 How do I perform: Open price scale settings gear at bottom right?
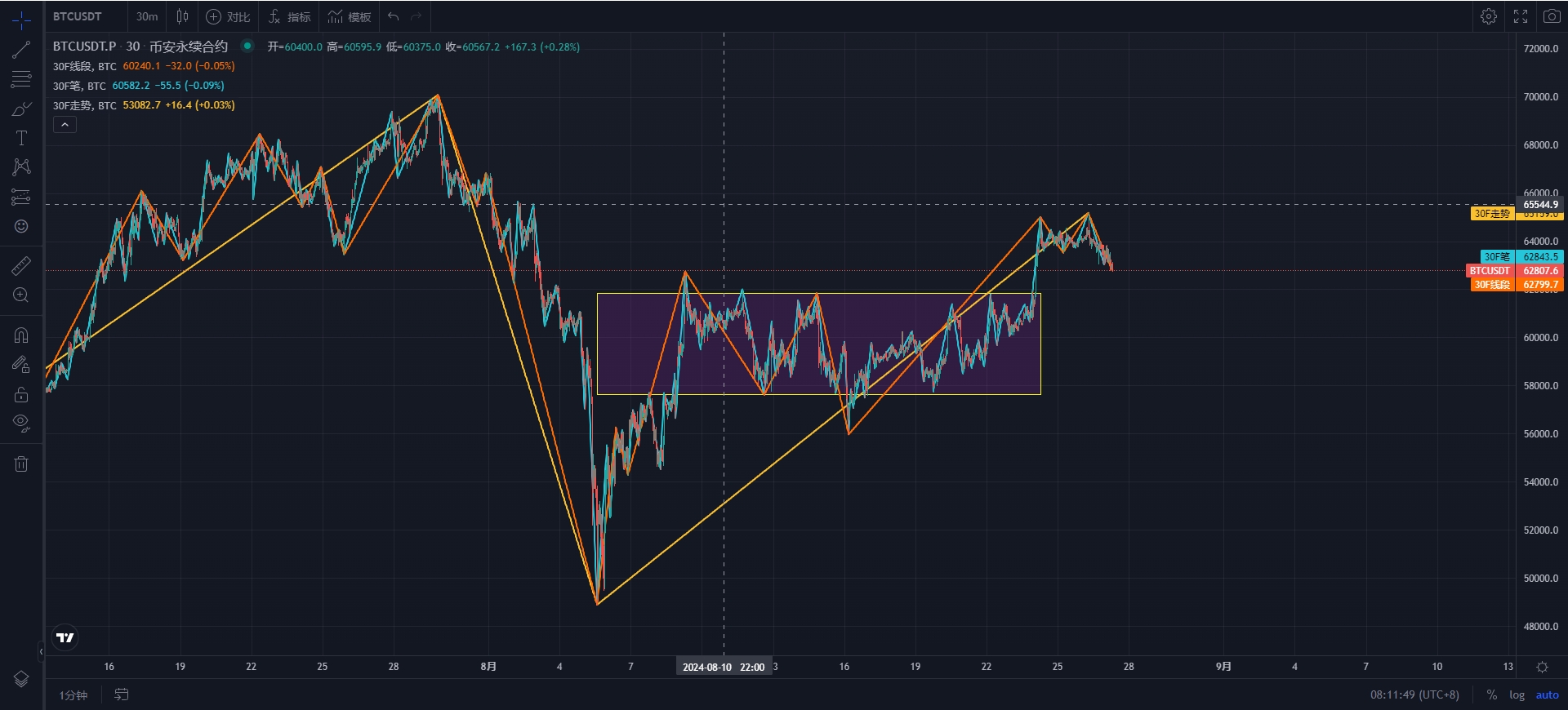(1542, 667)
